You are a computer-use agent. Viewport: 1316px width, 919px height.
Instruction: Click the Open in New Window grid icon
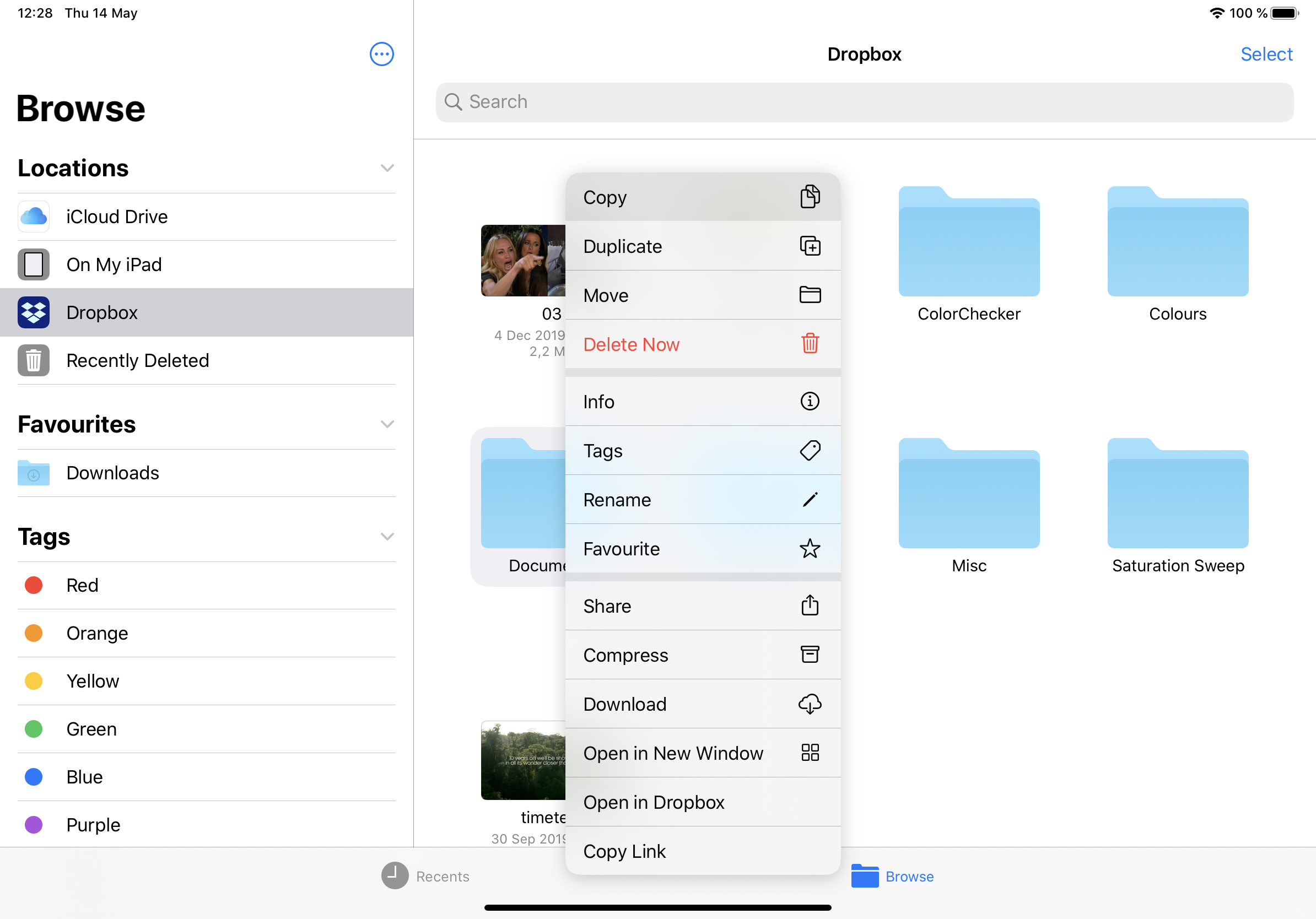click(x=810, y=752)
